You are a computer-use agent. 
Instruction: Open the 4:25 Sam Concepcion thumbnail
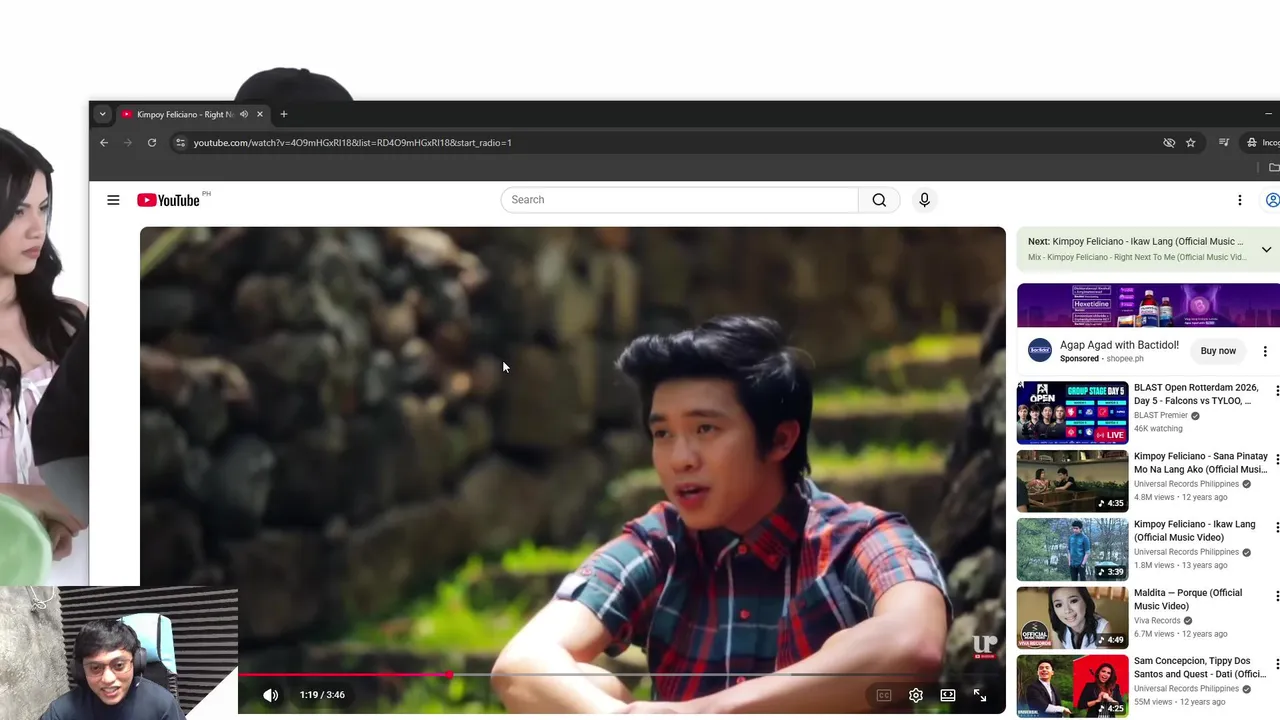pos(1072,685)
